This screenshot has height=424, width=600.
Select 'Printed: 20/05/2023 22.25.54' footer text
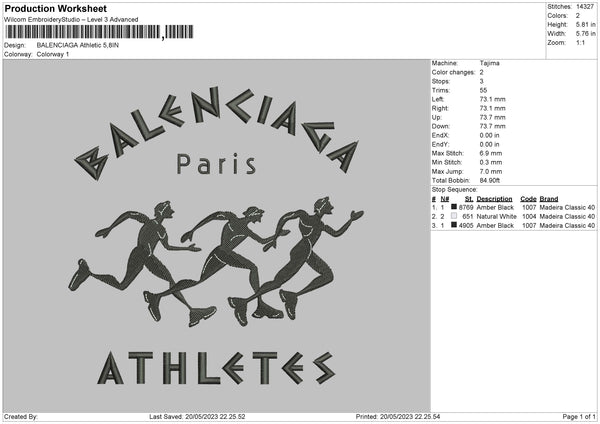click(x=398, y=416)
